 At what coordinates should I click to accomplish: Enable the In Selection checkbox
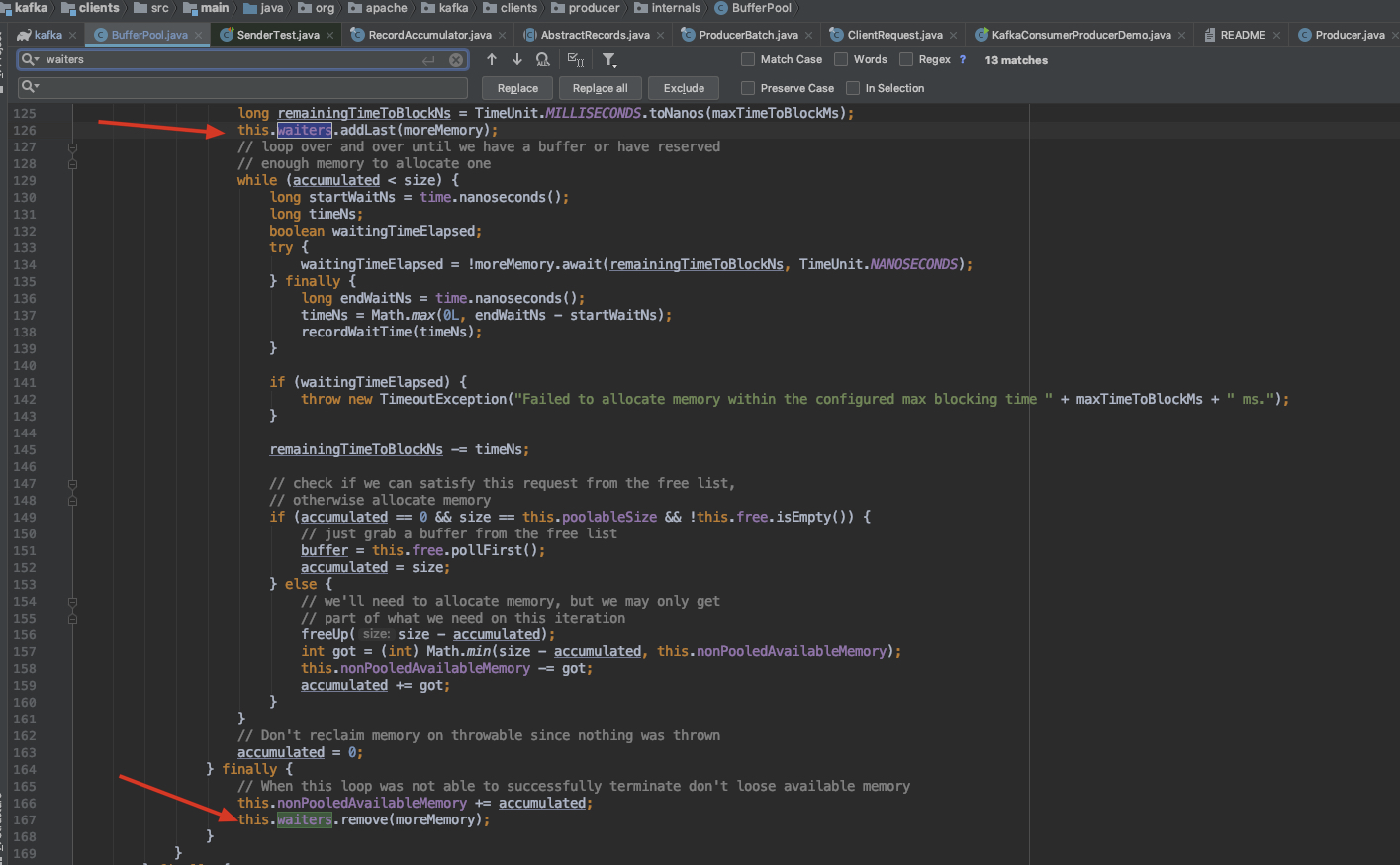coord(853,88)
